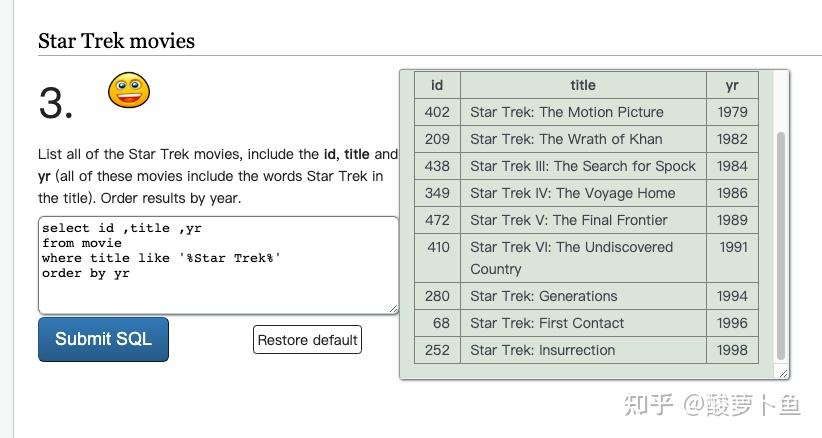This screenshot has width=822, height=438.
Task: Click the Submit SQL button
Action: tap(103, 339)
